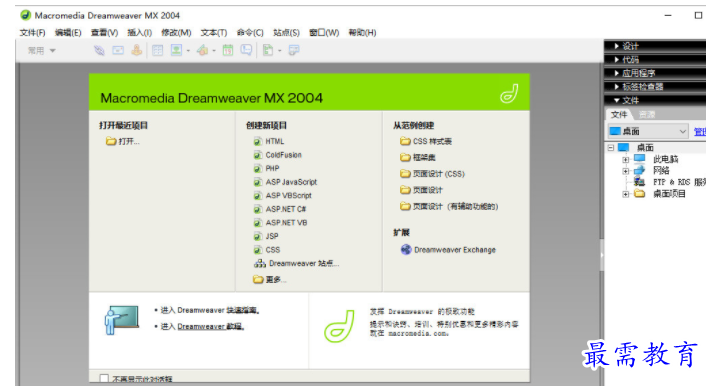Screen dimensions: 706x386
Task: Expand the 代码 panel group
Action: 617,59
